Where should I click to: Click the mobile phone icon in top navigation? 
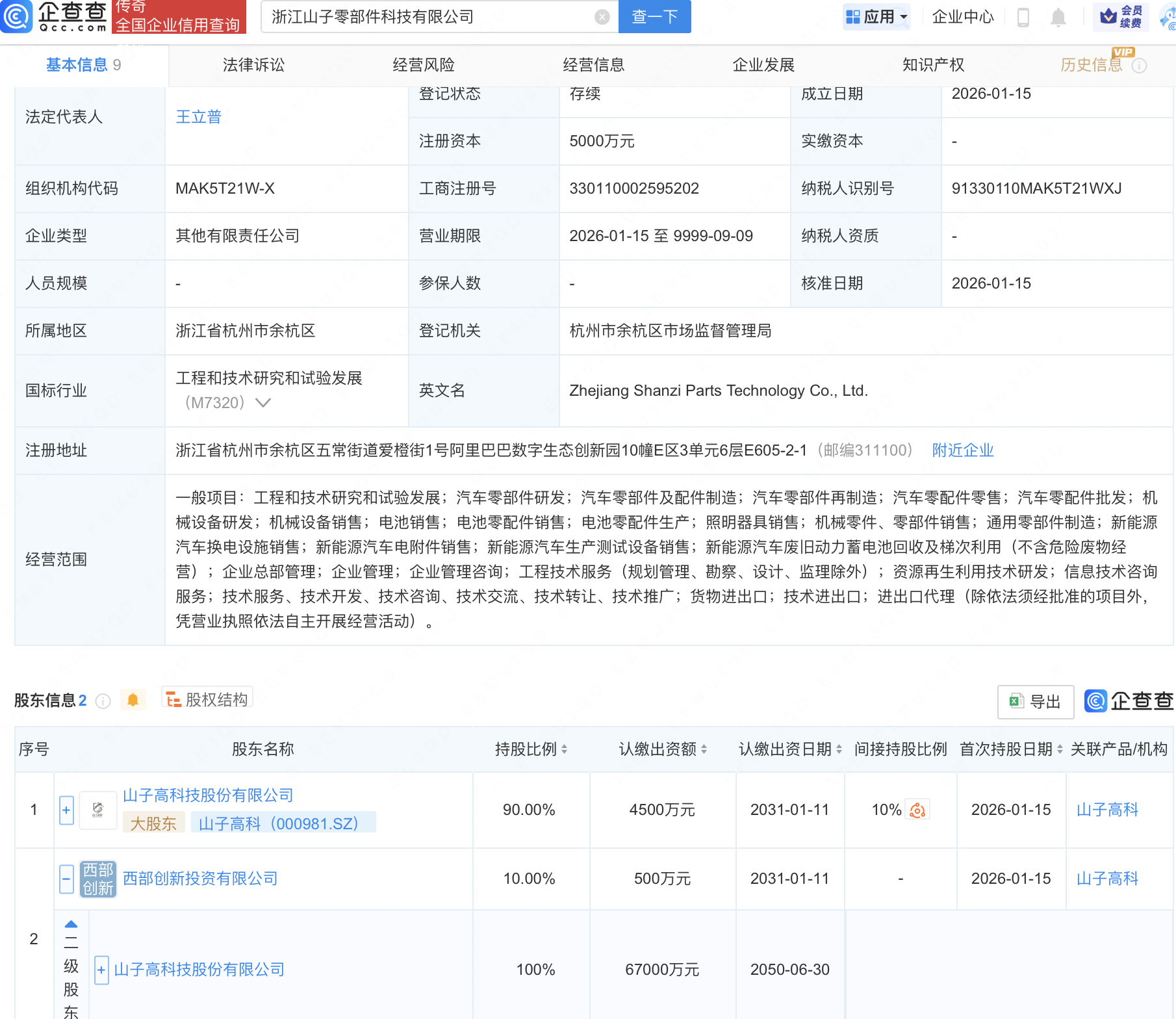tap(1025, 18)
